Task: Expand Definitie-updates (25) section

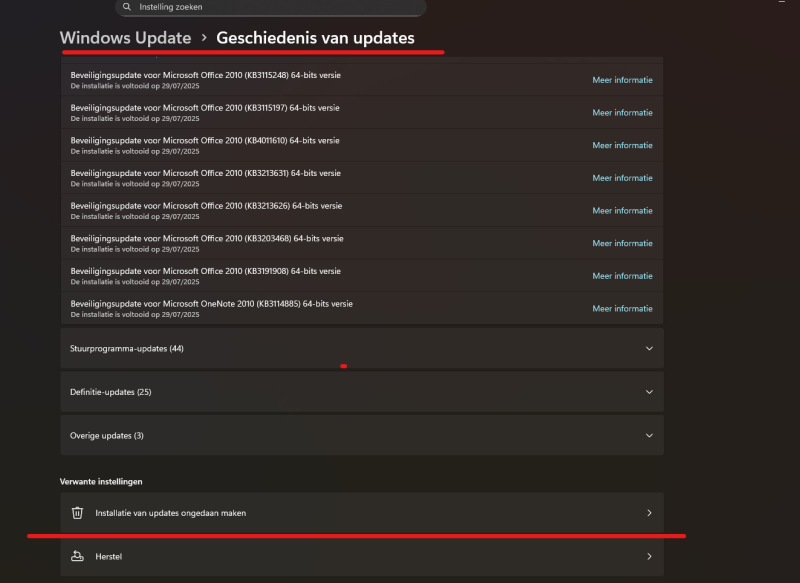Action: [x=362, y=392]
